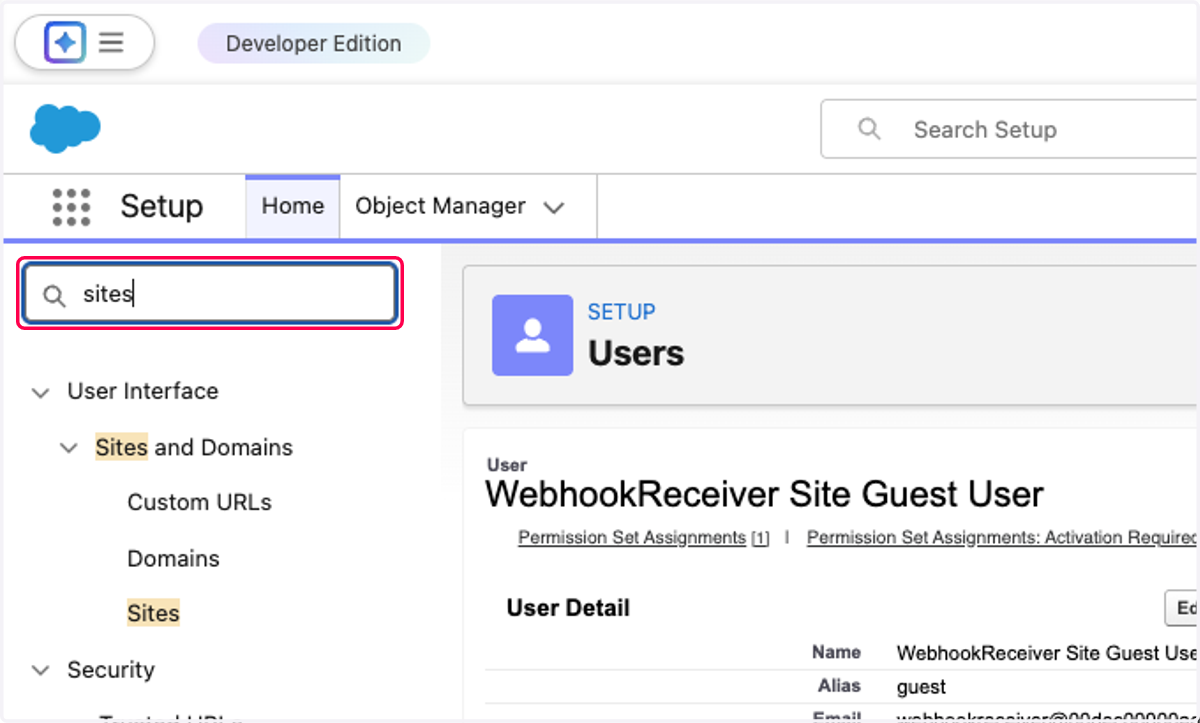This screenshot has width=1200, height=723.
Task: Focus the Search Setup field
Action: coord(1010,129)
